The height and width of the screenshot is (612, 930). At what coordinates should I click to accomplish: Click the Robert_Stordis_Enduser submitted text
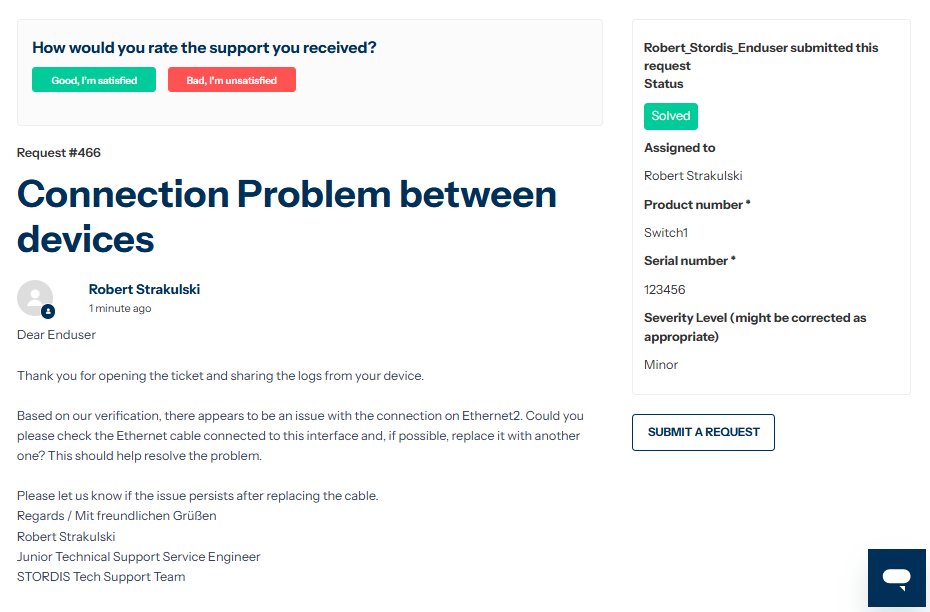[761, 56]
